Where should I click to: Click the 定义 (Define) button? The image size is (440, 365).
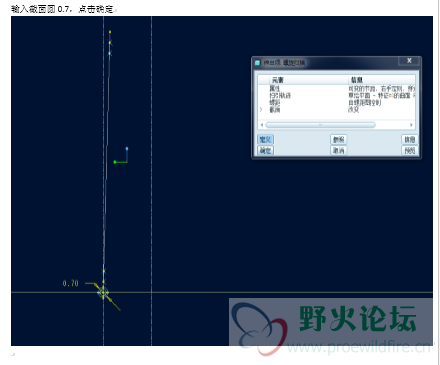point(266,139)
